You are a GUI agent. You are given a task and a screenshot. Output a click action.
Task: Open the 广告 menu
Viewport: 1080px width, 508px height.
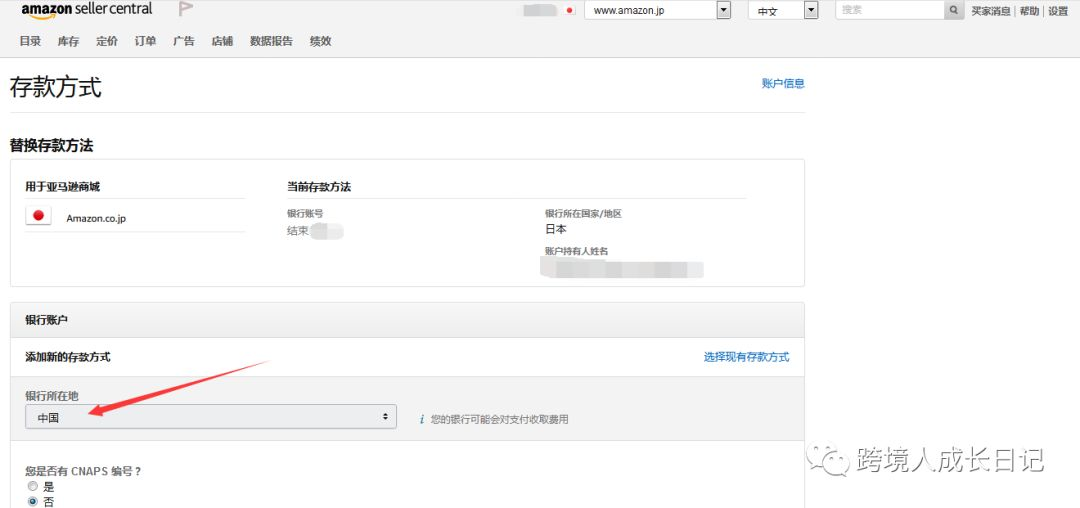184,41
